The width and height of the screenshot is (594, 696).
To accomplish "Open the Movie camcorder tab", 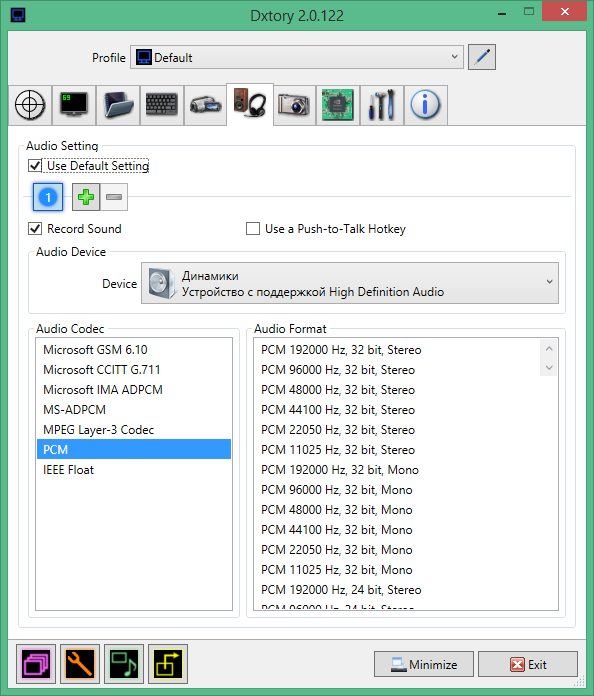I will [x=206, y=105].
